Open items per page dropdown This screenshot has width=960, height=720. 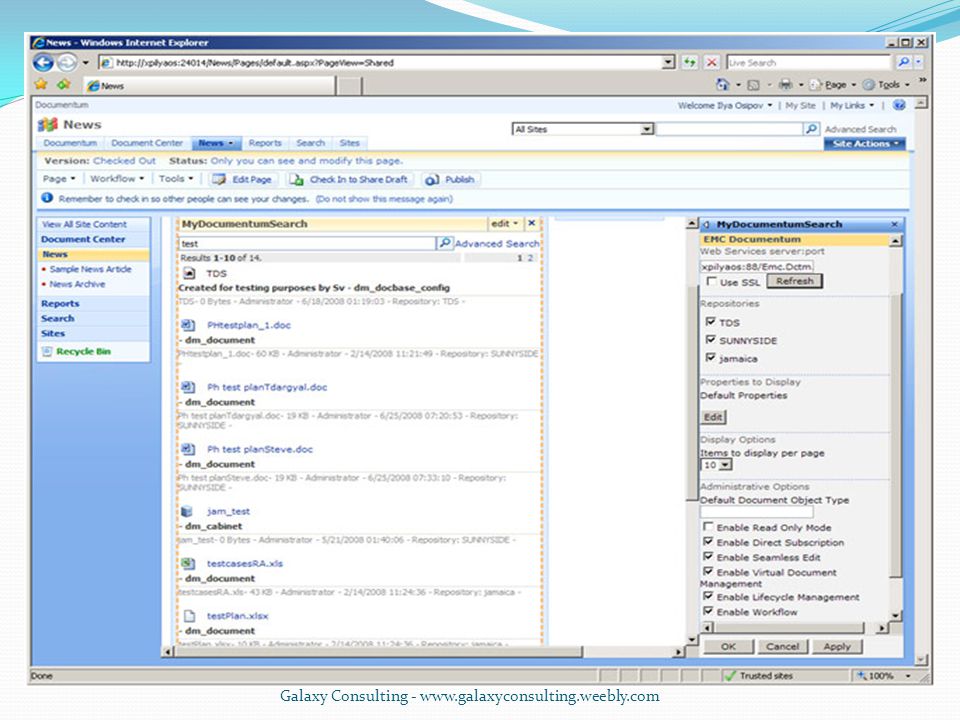(726, 465)
